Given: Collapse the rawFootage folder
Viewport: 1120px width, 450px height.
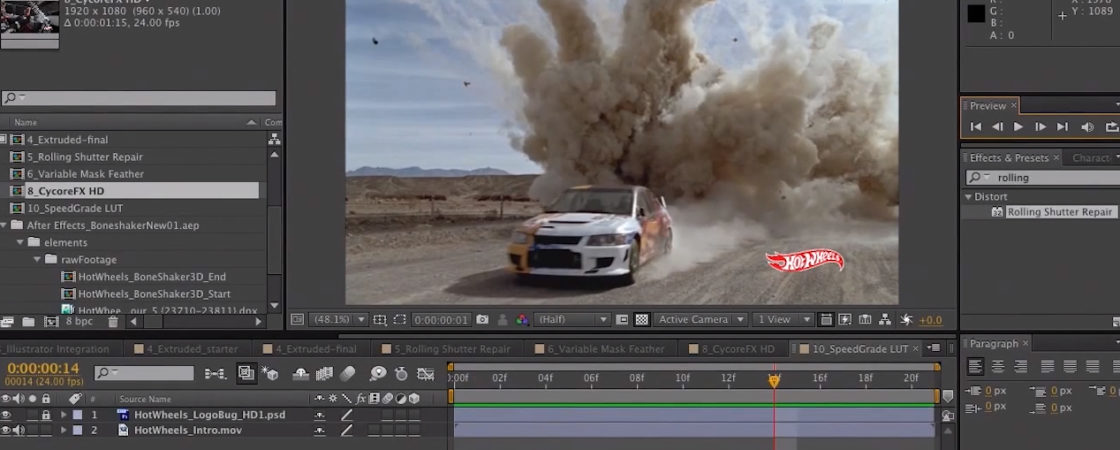Looking at the screenshot, I should [37, 260].
